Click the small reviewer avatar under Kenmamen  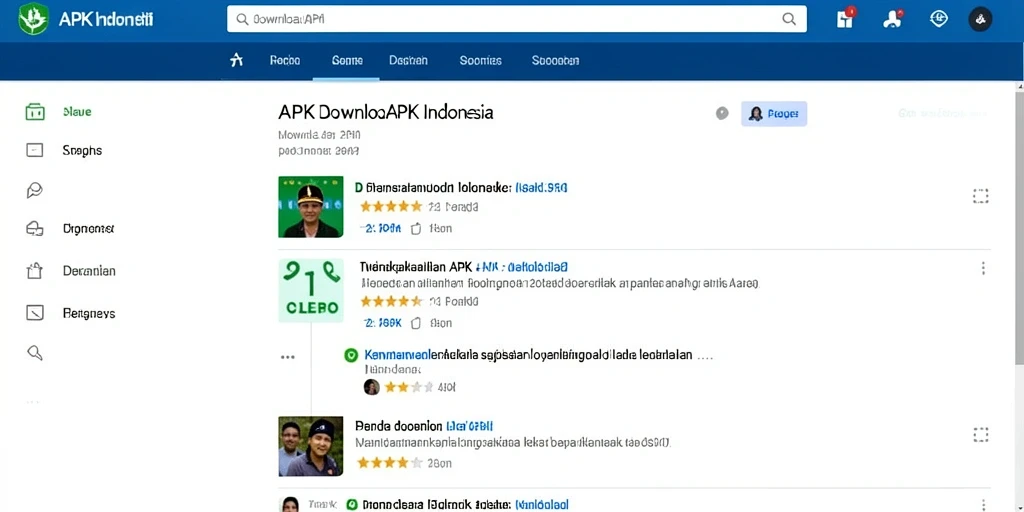coord(371,387)
